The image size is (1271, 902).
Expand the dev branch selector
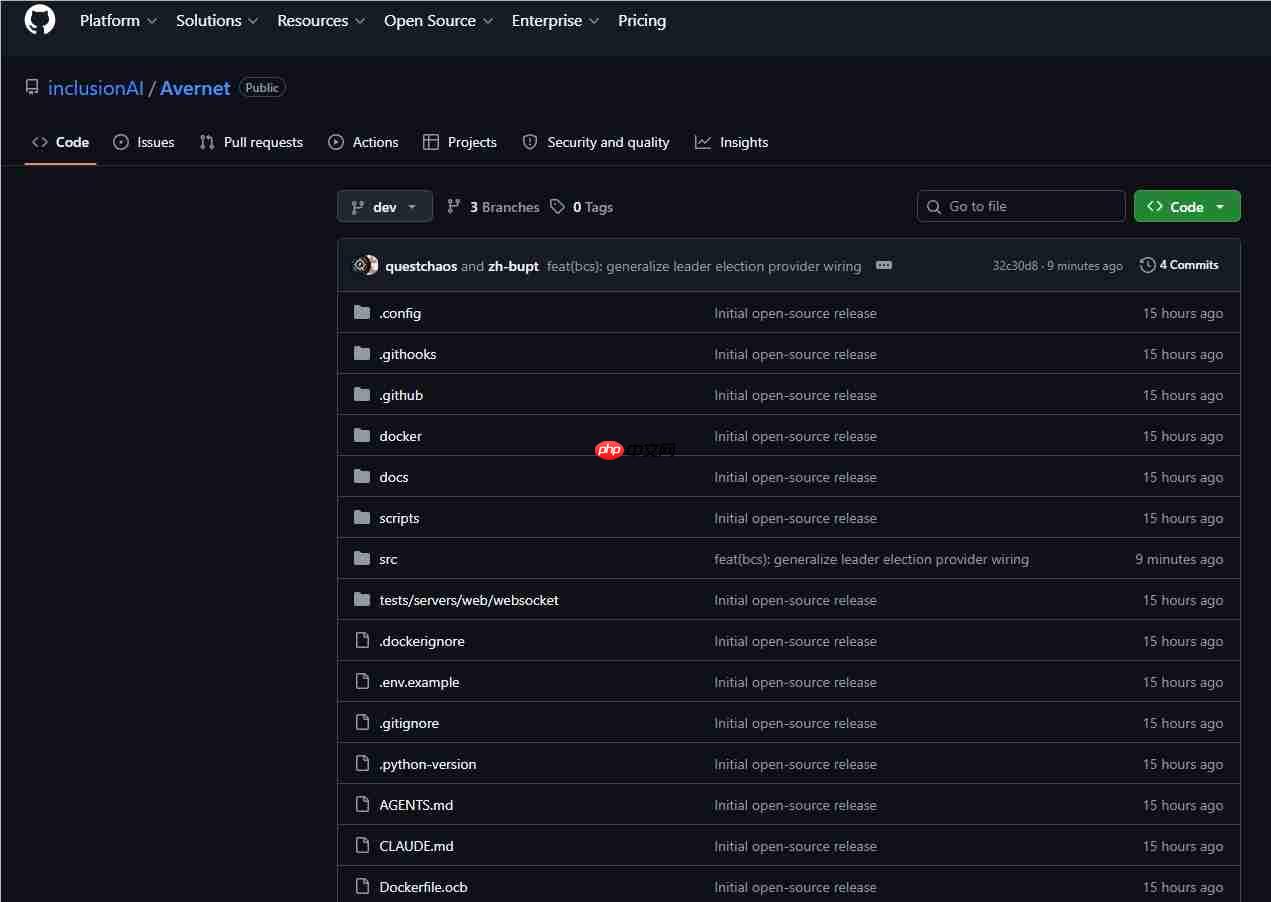tap(385, 206)
